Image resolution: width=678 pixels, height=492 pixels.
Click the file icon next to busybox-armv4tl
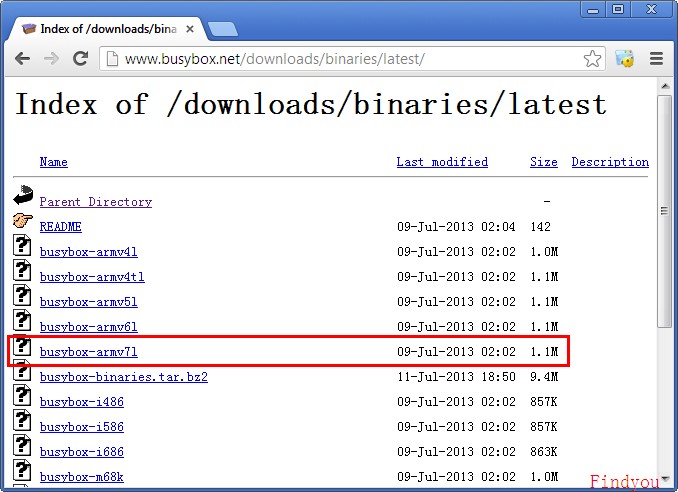click(x=22, y=270)
